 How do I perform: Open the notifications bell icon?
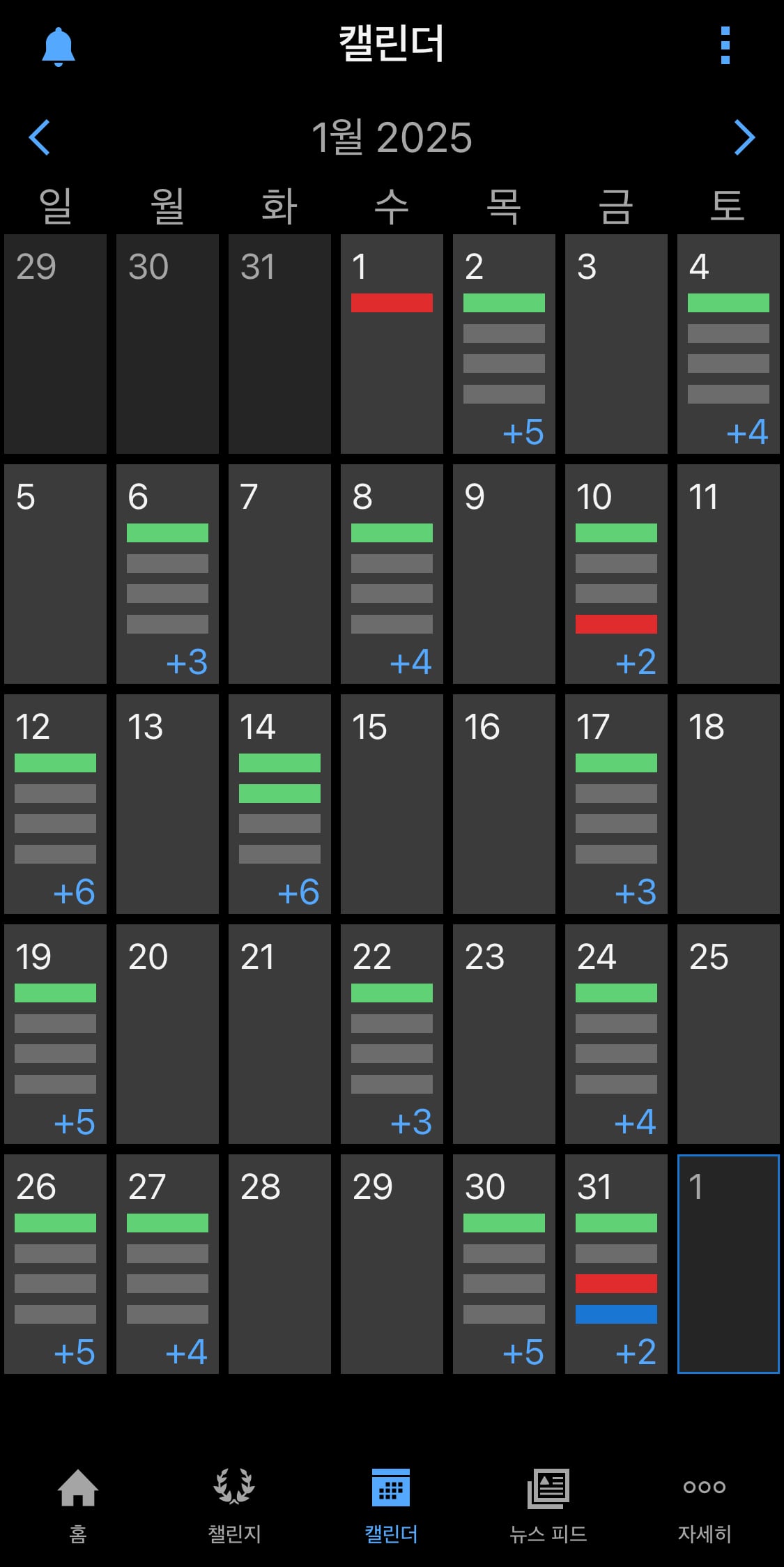pos(59,47)
